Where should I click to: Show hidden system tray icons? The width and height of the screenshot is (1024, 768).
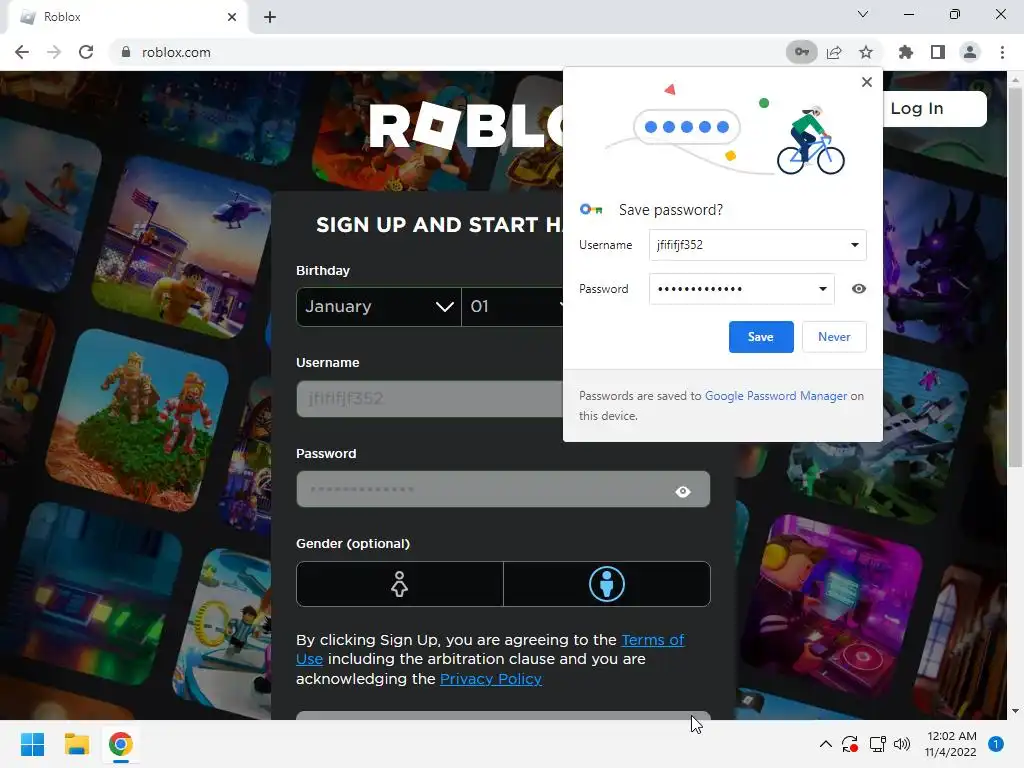(x=825, y=744)
